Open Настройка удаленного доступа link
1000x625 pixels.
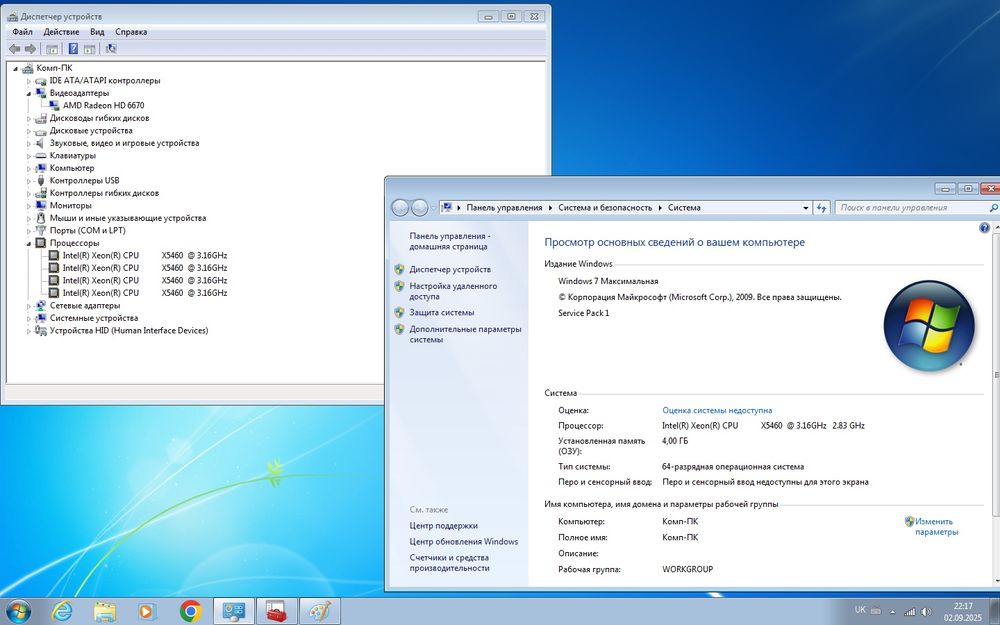point(453,291)
